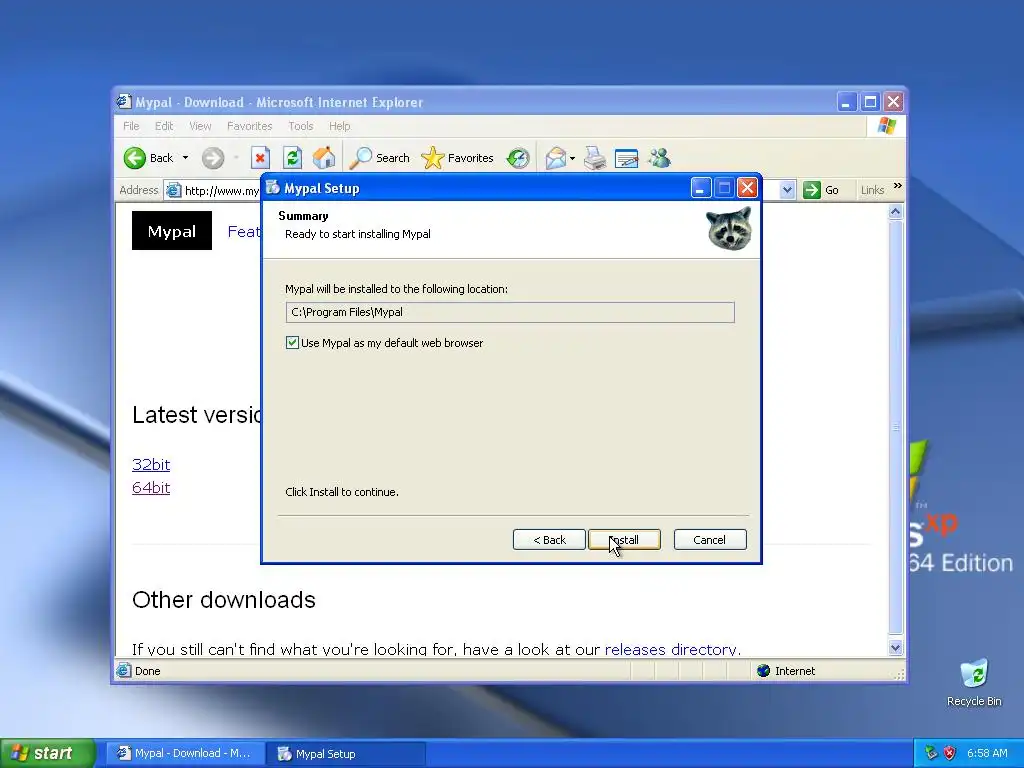The height and width of the screenshot is (768, 1024).
Task: Open the Edit menu in Internet Explorer
Action: click(164, 126)
